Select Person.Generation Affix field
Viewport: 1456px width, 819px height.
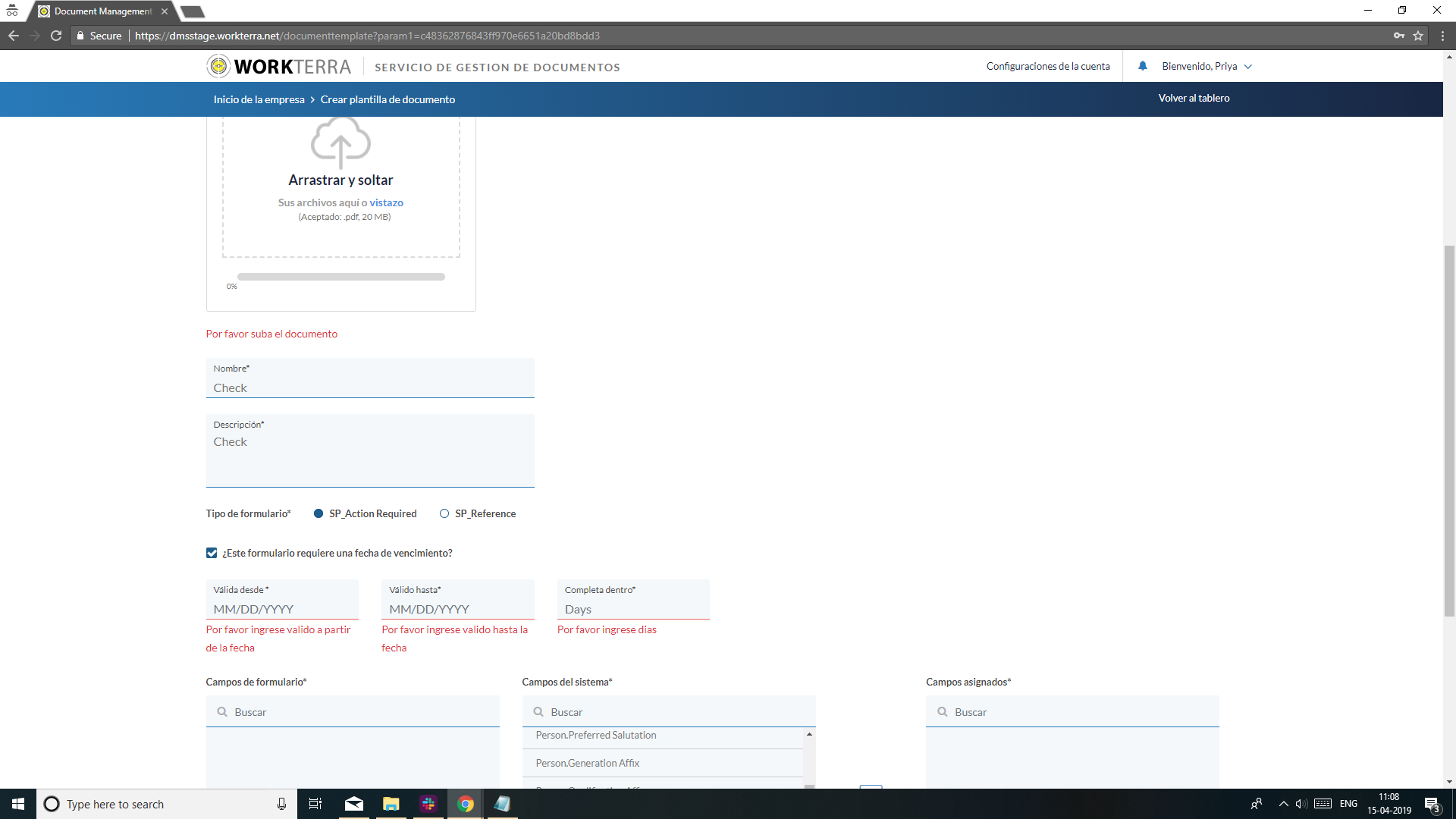[x=663, y=764]
